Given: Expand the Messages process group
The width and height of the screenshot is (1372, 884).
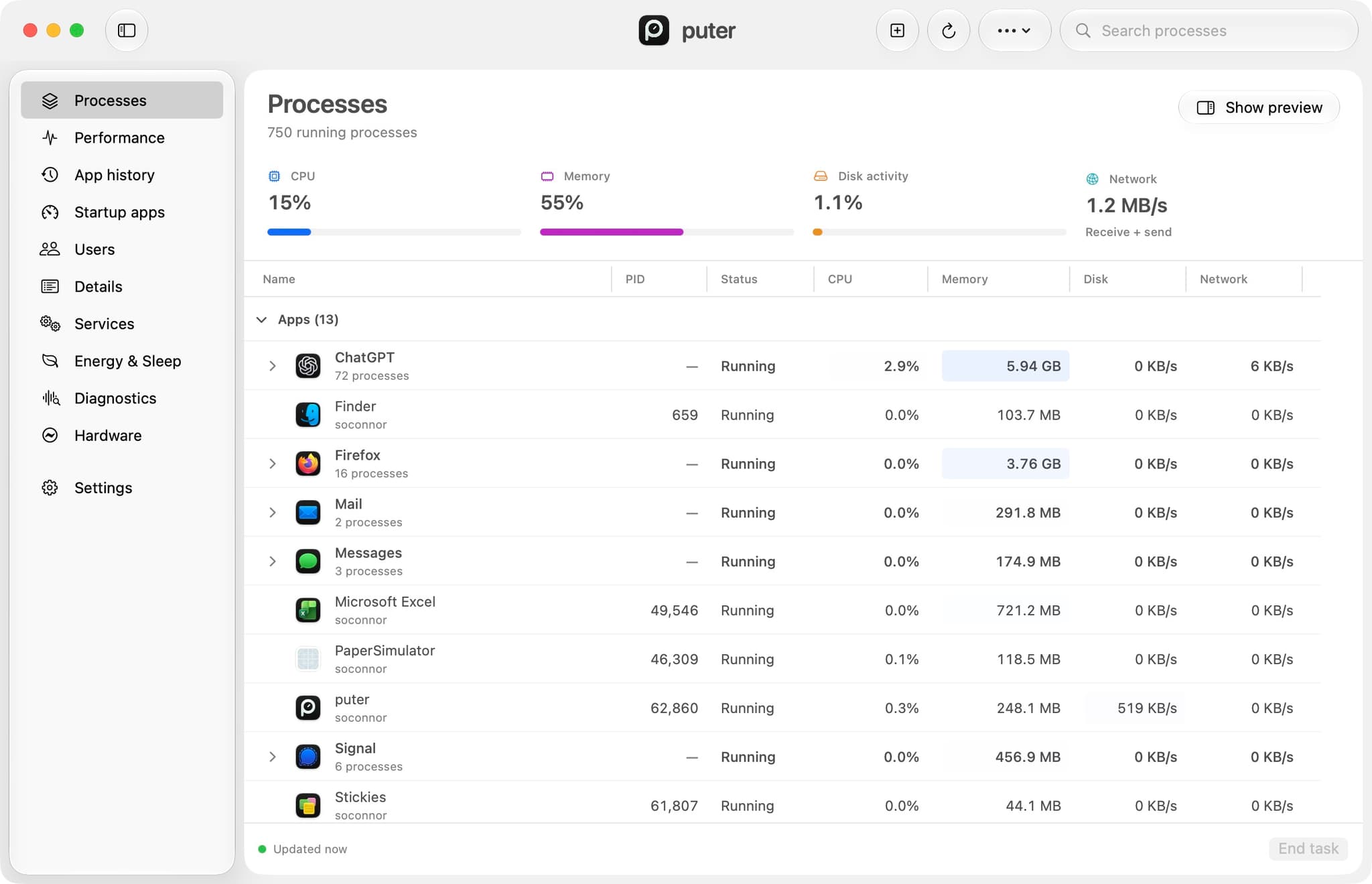Looking at the screenshot, I should (x=272, y=562).
